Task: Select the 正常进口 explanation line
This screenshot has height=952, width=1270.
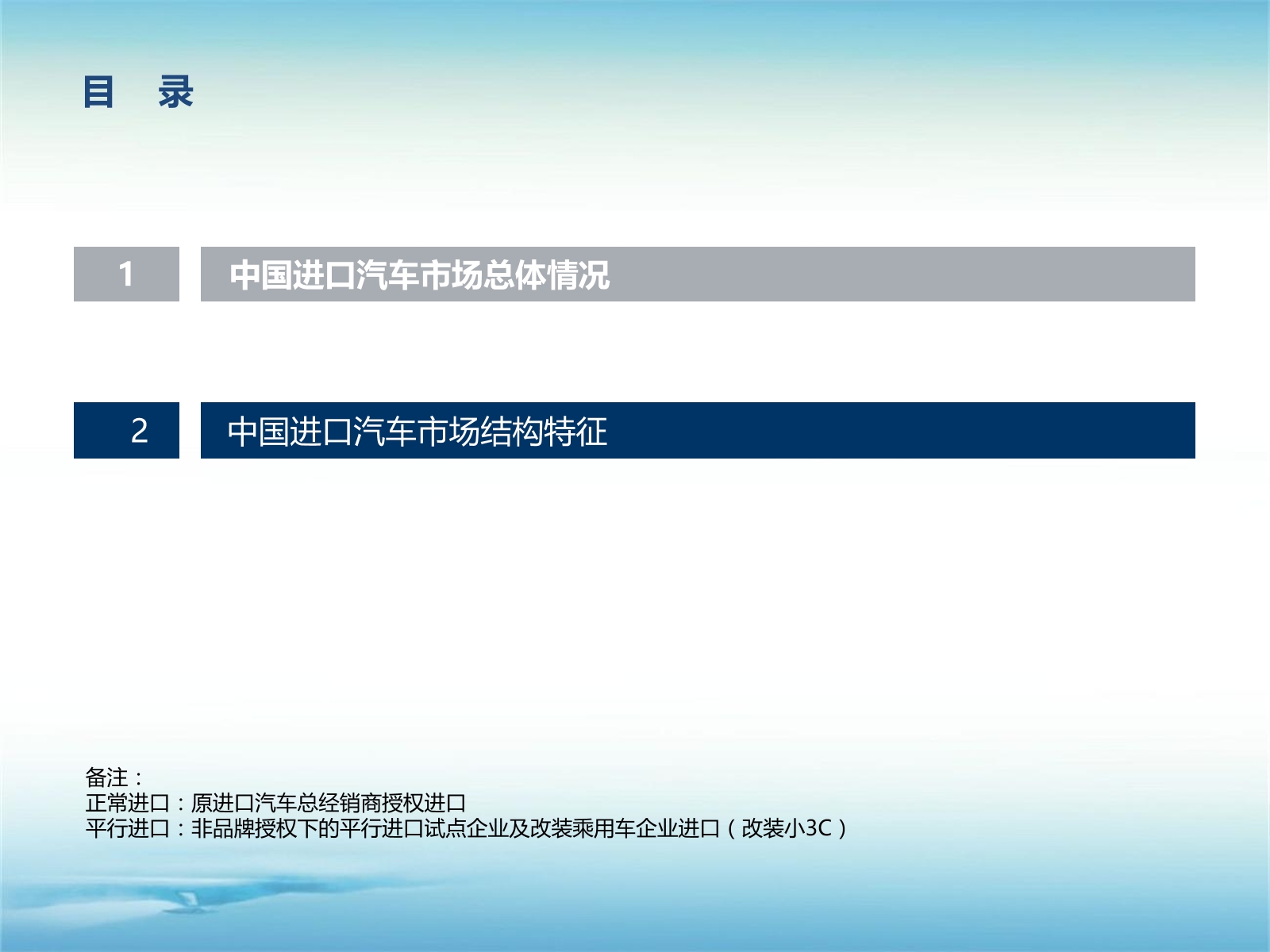Action: [276, 804]
